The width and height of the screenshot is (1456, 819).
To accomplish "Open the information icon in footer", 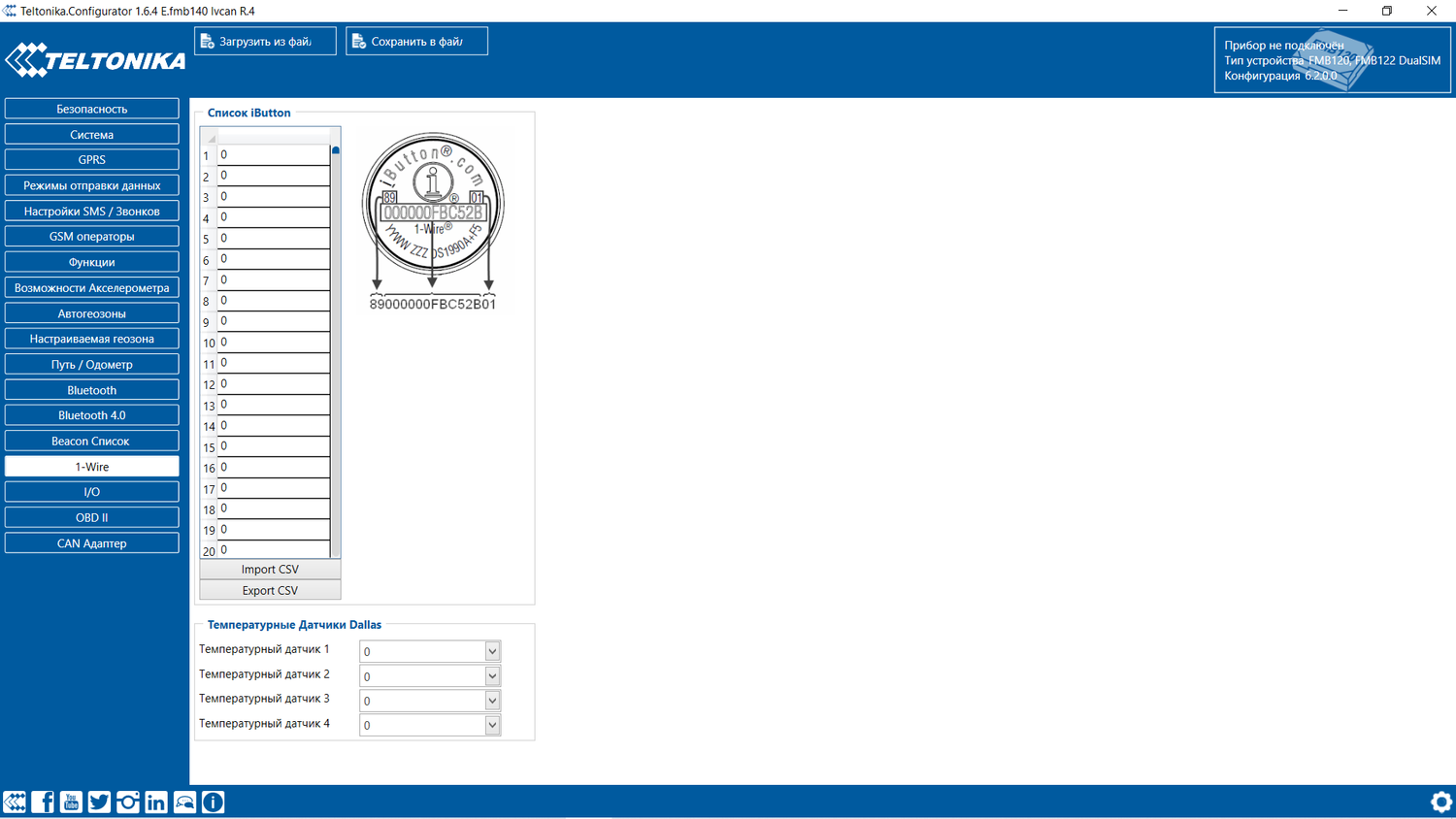I will (214, 802).
